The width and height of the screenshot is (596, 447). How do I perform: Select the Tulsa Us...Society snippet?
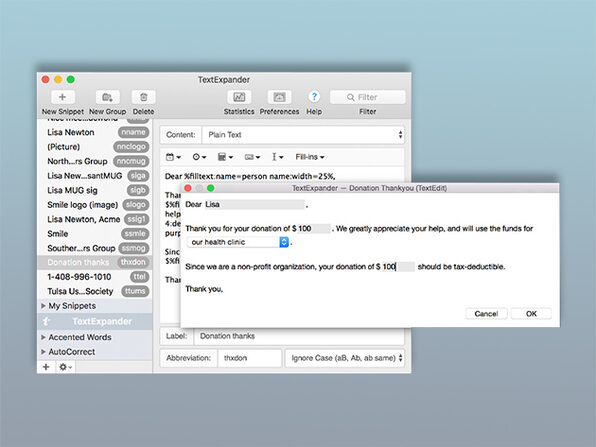pos(95,291)
